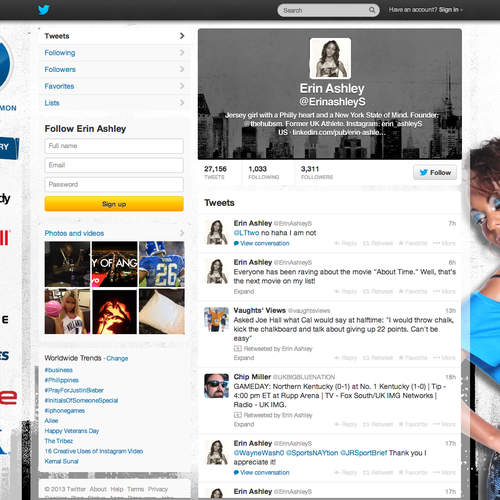
Task: Open the #business trend
Action: [x=59, y=370]
